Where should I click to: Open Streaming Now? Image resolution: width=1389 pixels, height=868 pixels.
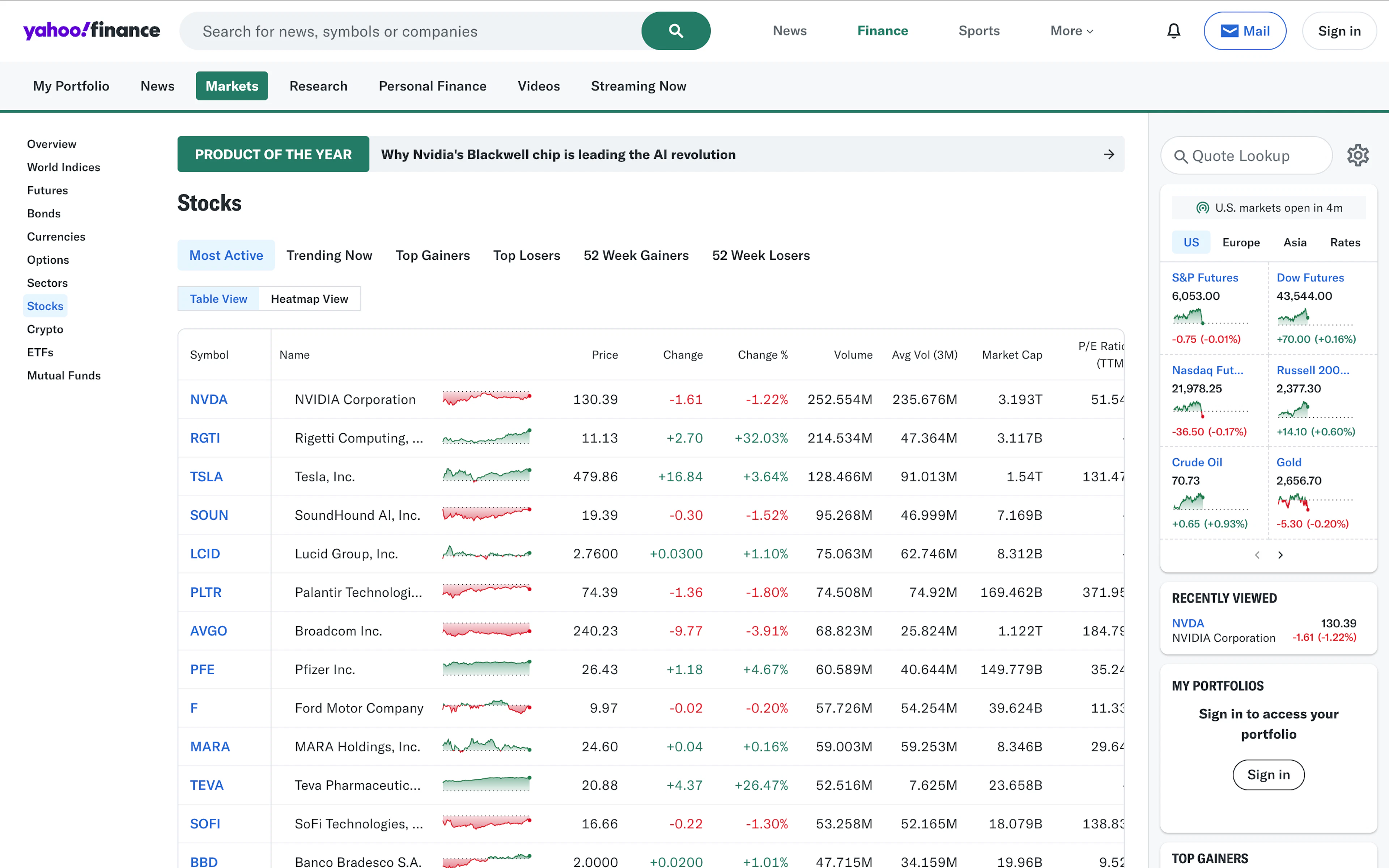tap(638, 86)
